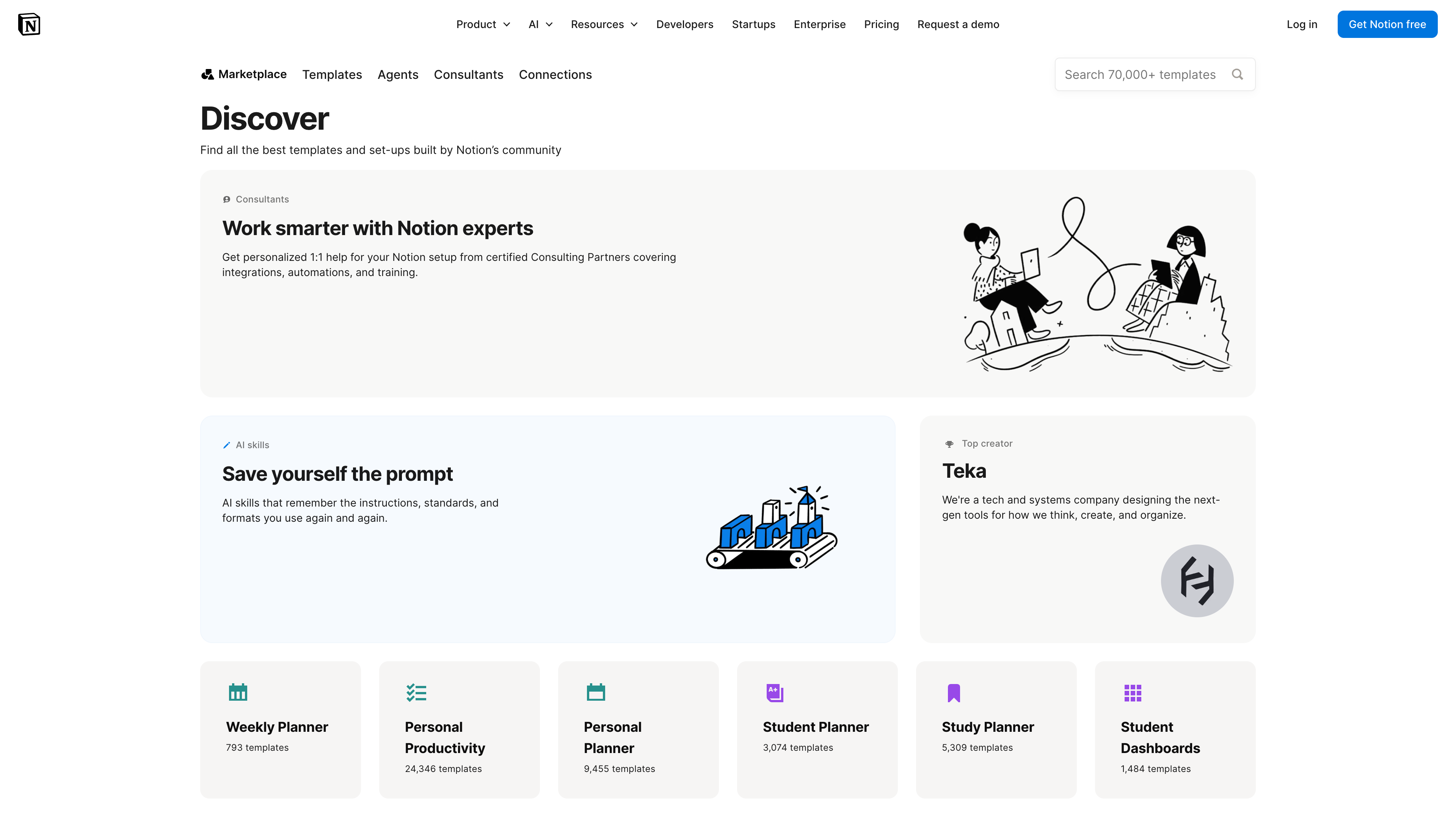
Task: Click the Teka description paragraph
Action: pos(1081,508)
